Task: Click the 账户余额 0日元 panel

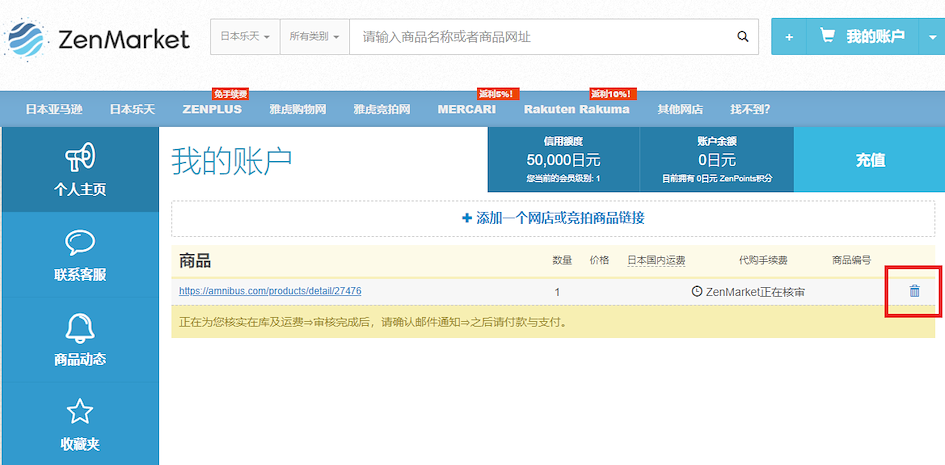Action: pos(717,160)
